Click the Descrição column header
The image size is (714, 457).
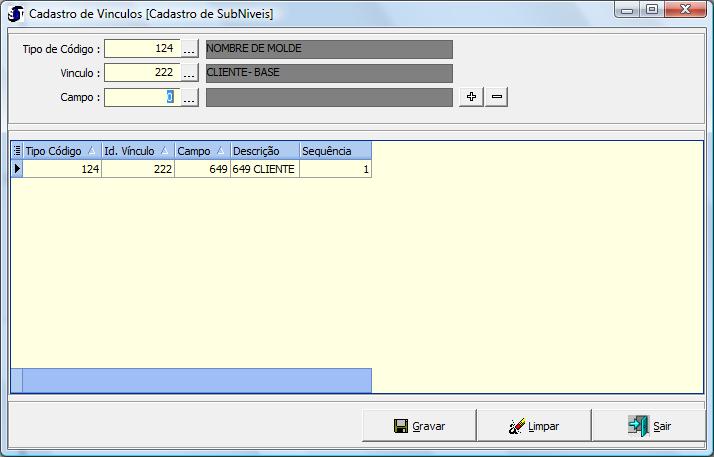263,151
